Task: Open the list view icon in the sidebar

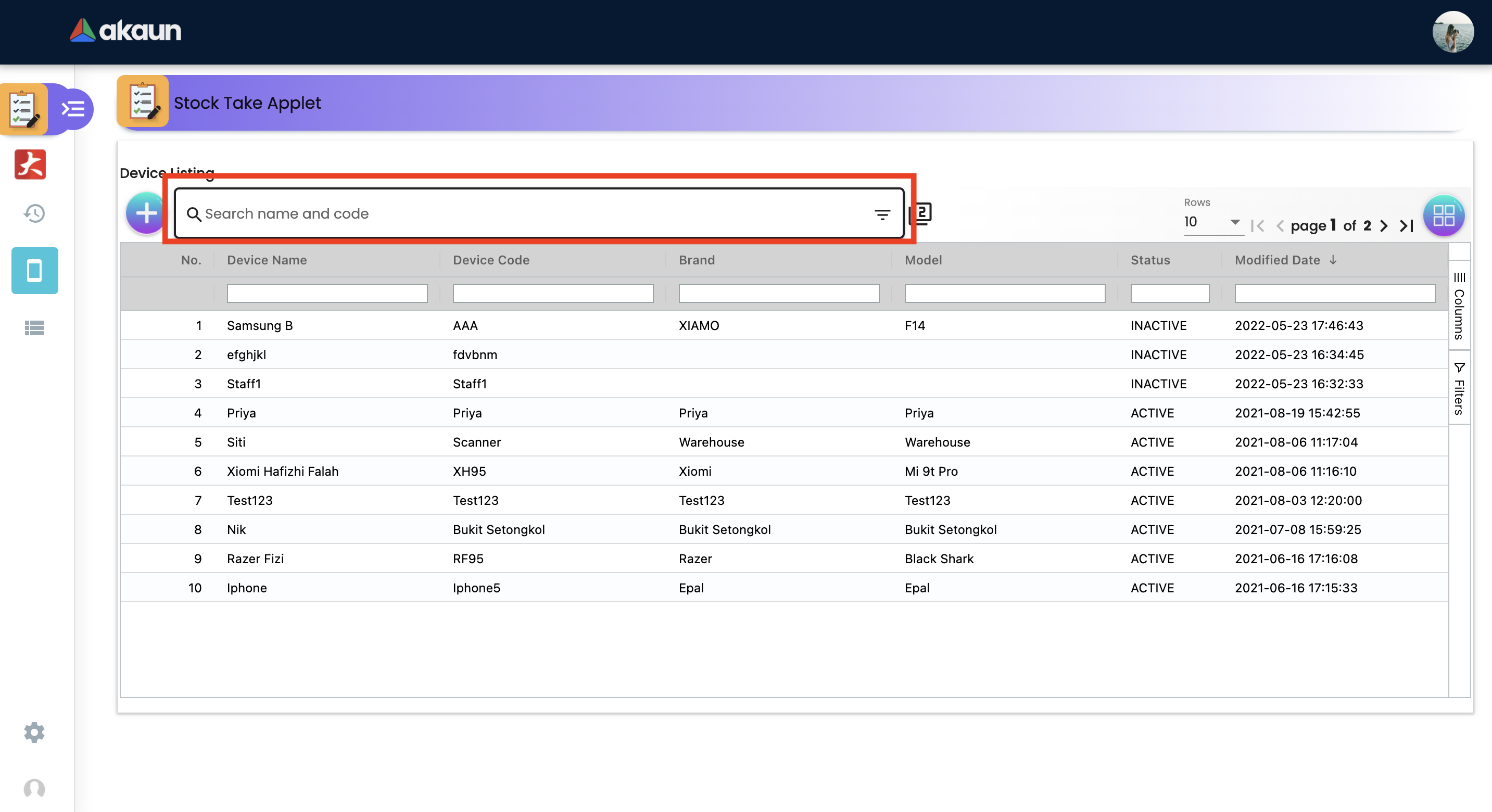Action: click(34, 328)
